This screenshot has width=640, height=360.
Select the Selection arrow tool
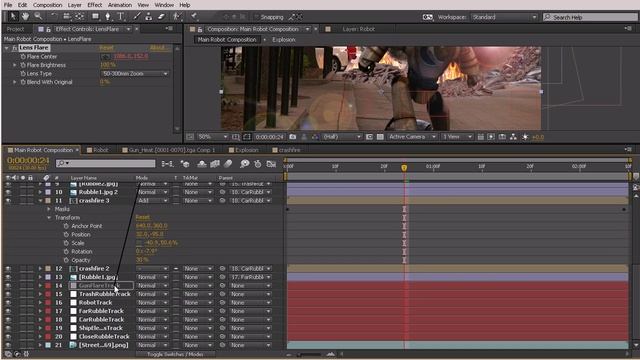[x=13, y=16]
